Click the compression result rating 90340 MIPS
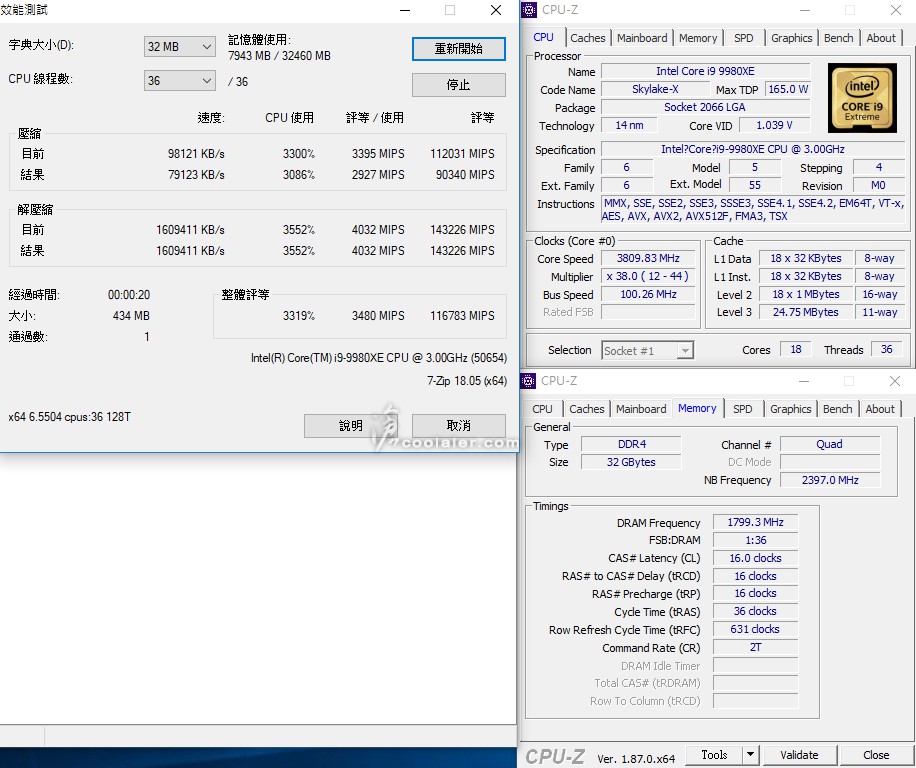 pos(465,175)
